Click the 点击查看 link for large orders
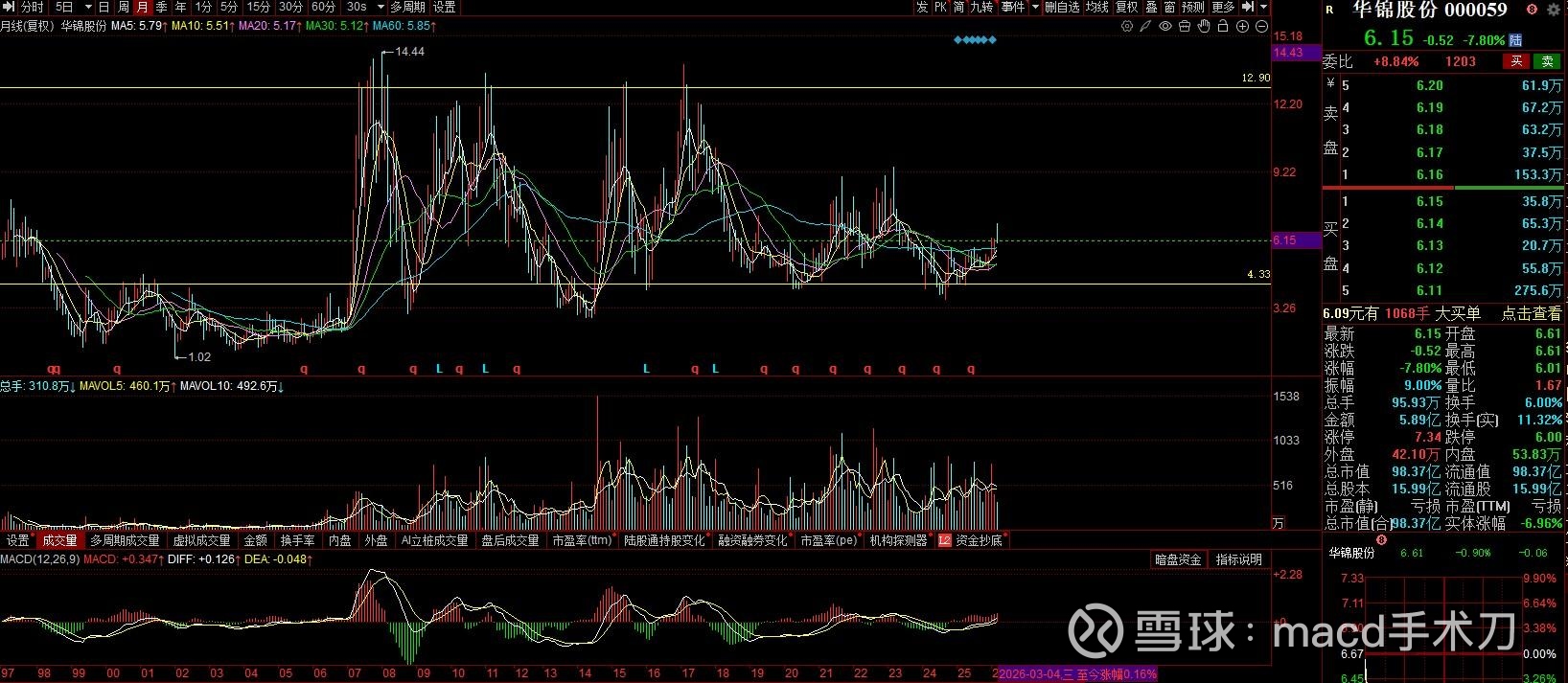This screenshot has width=1568, height=683. coord(1531,313)
